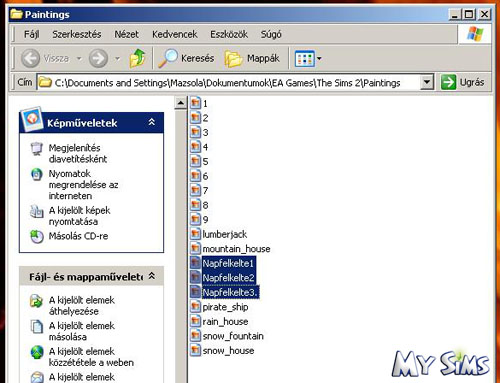Collapse the Képműveletek panel
This screenshot has height=383, width=500.
coord(152,122)
